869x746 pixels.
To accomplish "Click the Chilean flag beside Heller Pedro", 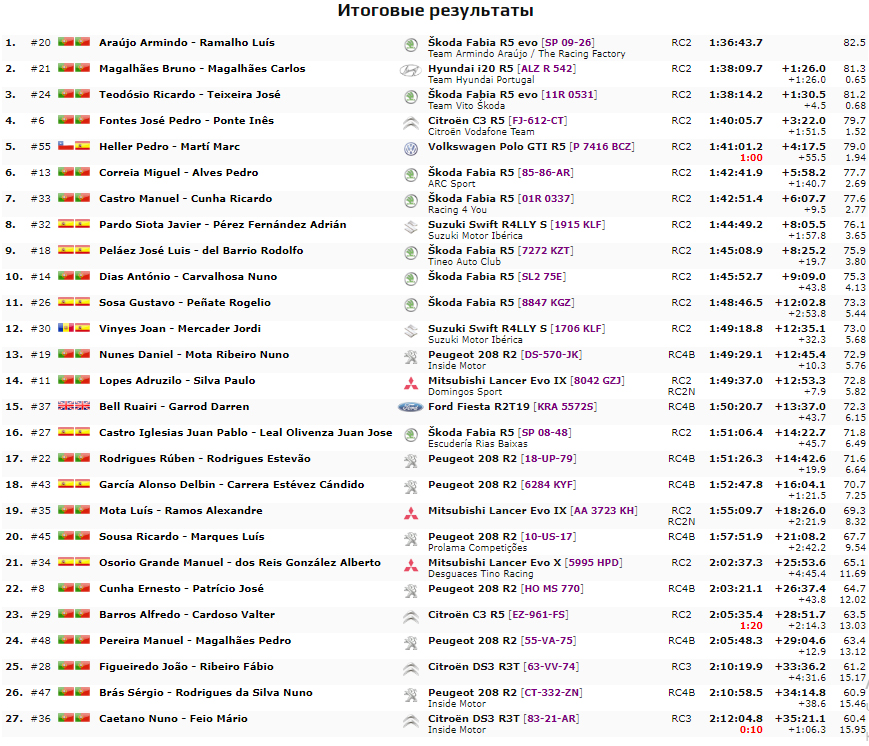I will (x=66, y=147).
